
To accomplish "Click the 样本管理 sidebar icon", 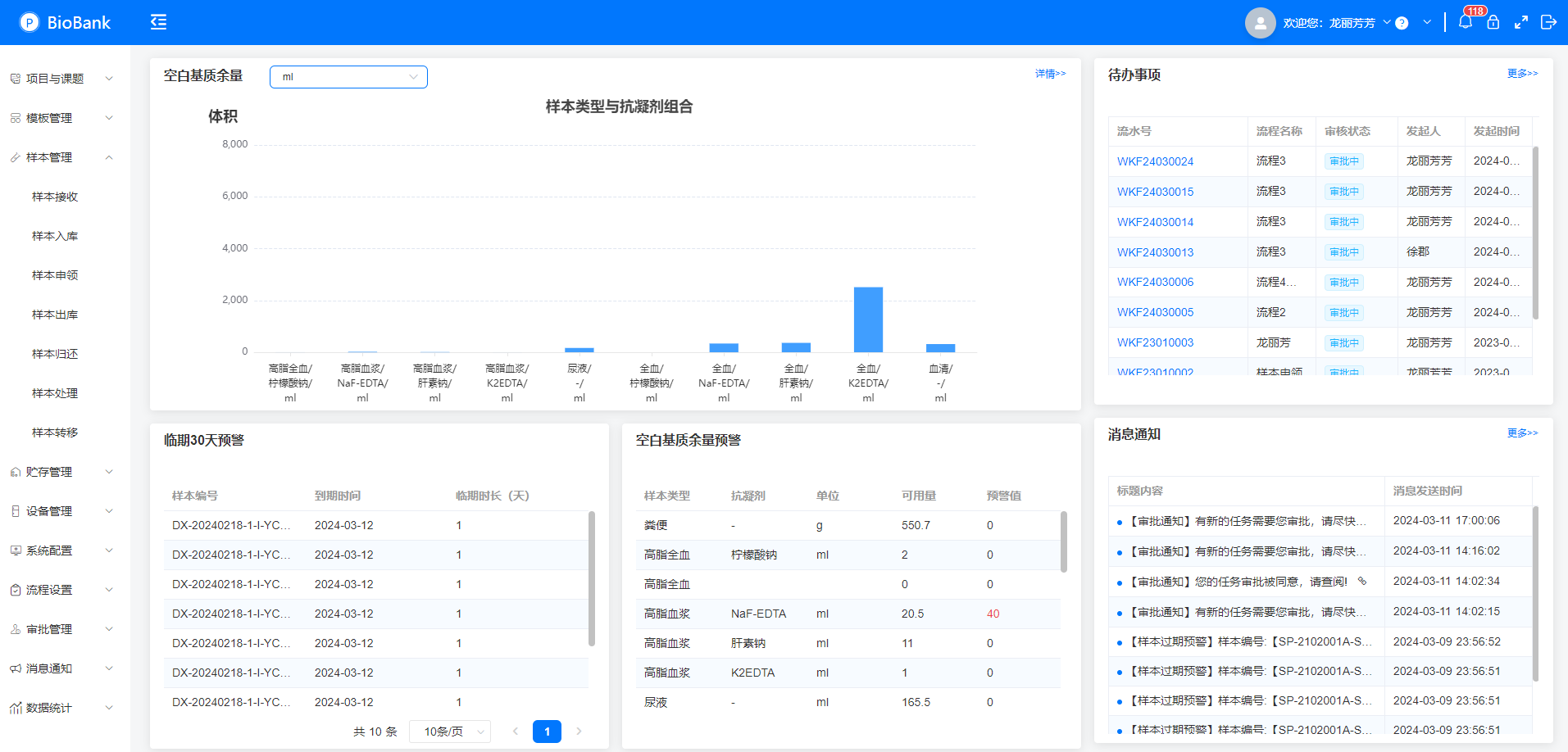I will pos(16,157).
